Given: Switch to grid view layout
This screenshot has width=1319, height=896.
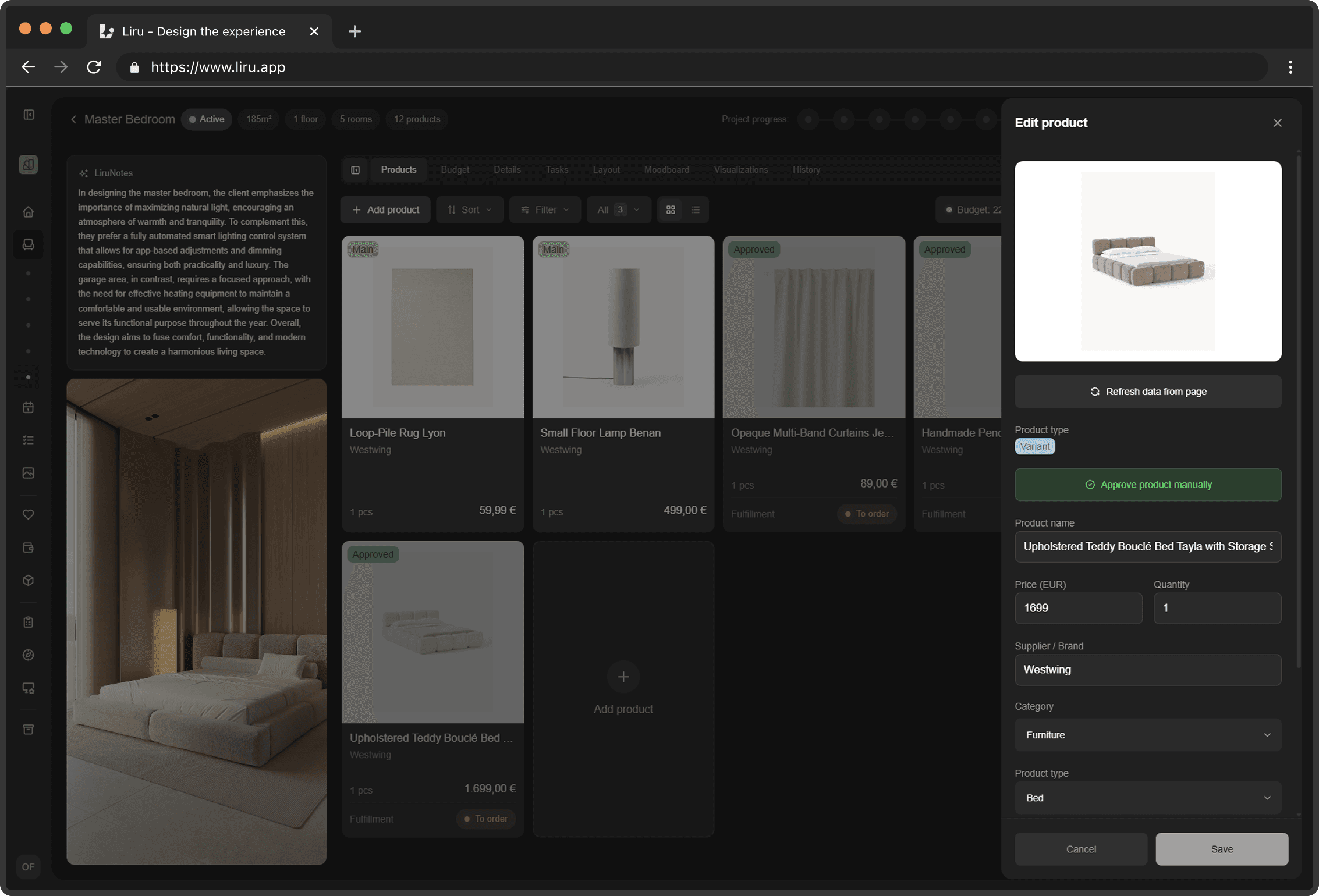Looking at the screenshot, I should pyautogui.click(x=671, y=209).
